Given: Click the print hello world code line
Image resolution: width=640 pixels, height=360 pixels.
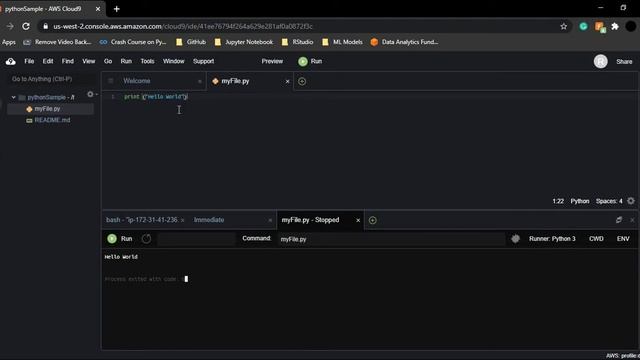Looking at the screenshot, I should click(156, 97).
